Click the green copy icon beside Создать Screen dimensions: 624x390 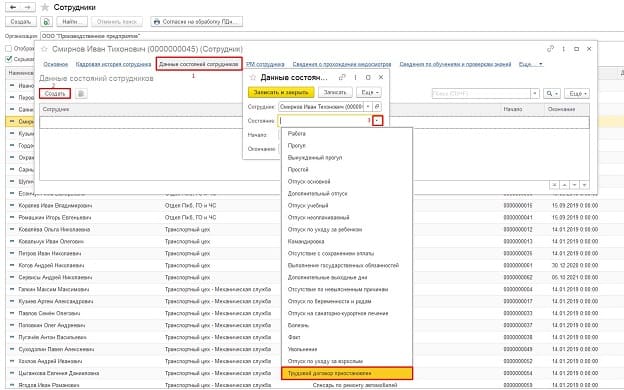click(x=47, y=21)
